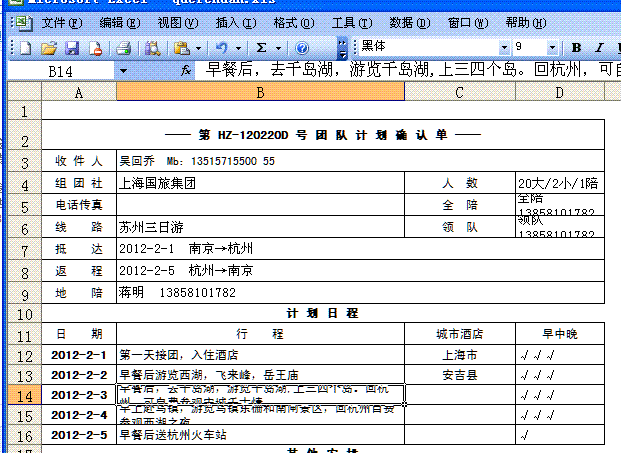Open the toolbar options expander
621x453 pixels.
343,48
